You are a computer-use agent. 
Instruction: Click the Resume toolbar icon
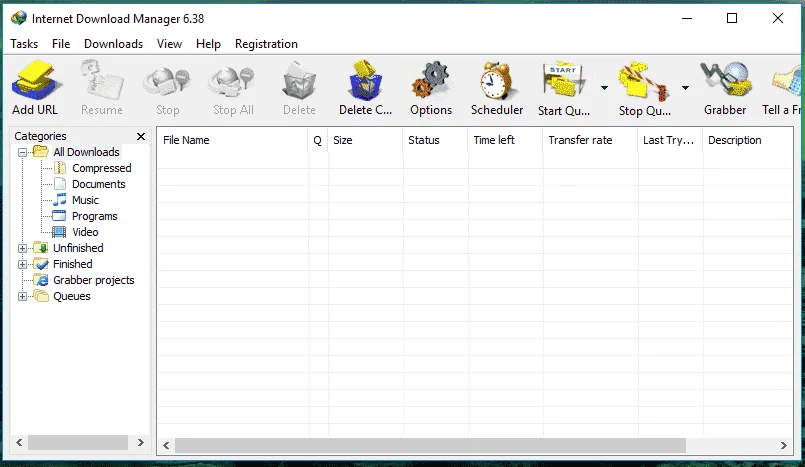(102, 81)
